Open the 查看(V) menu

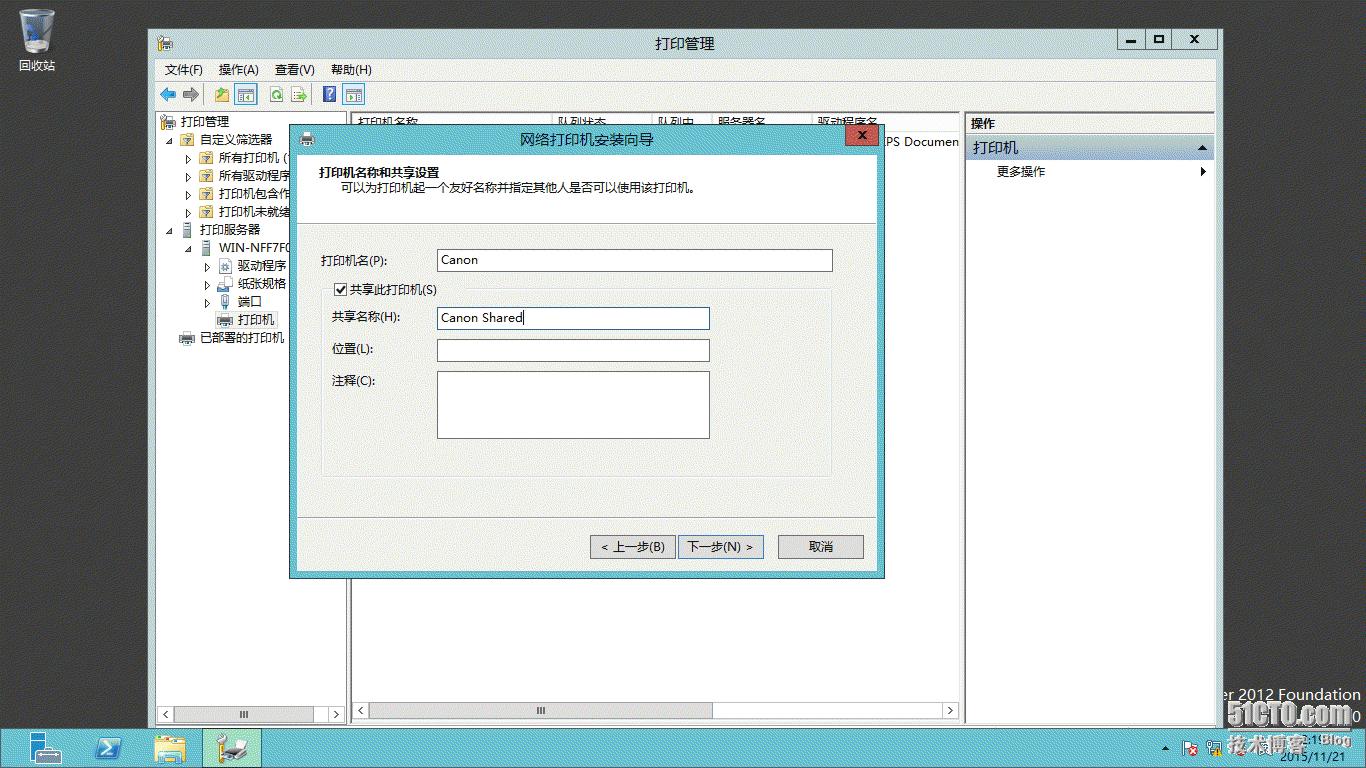coord(292,70)
